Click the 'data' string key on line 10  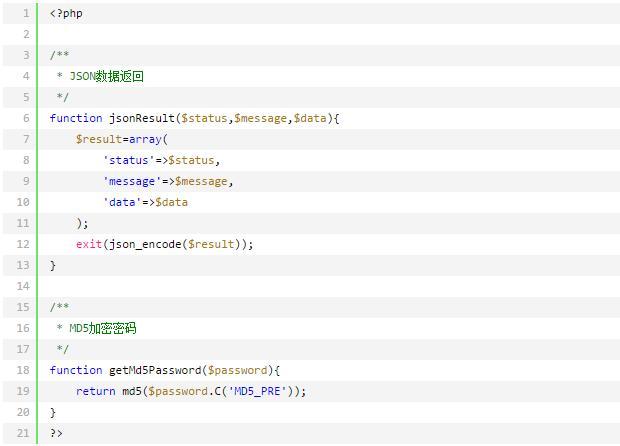tap(122, 202)
